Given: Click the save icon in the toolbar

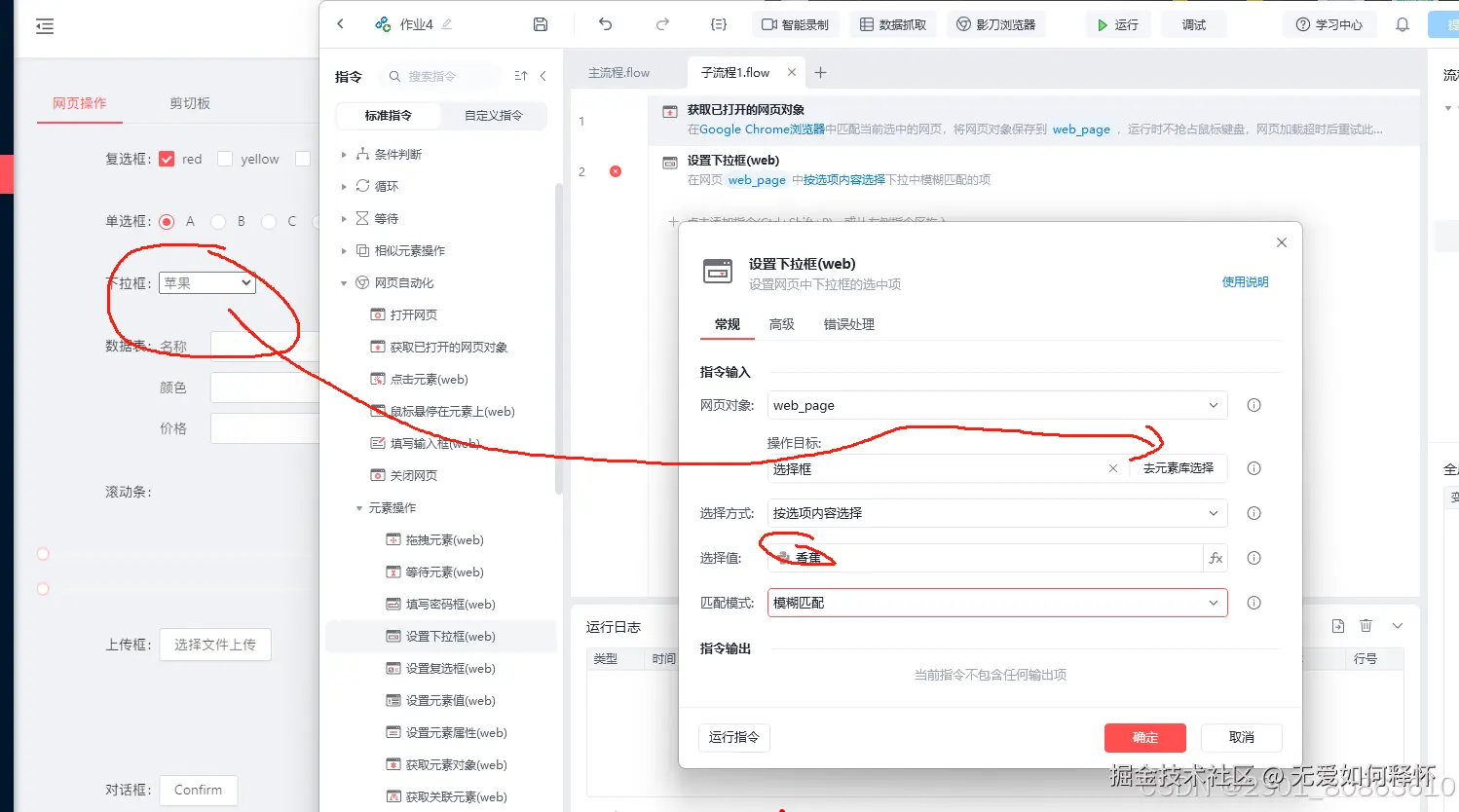Looking at the screenshot, I should (x=540, y=24).
